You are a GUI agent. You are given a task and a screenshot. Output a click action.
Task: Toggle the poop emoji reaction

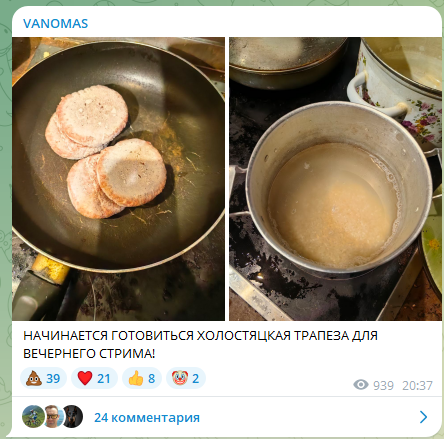(x=44, y=378)
